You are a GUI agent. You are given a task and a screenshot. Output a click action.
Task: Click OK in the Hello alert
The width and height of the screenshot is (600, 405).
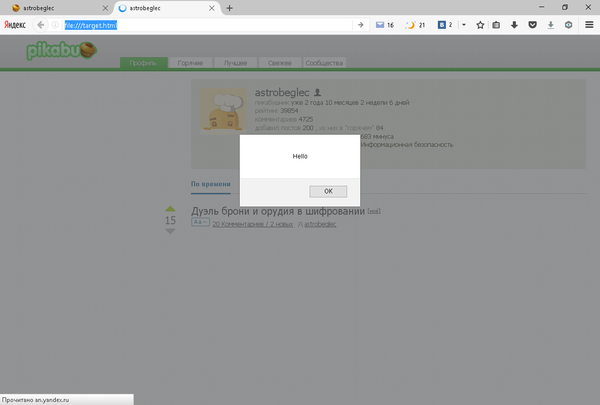point(328,191)
